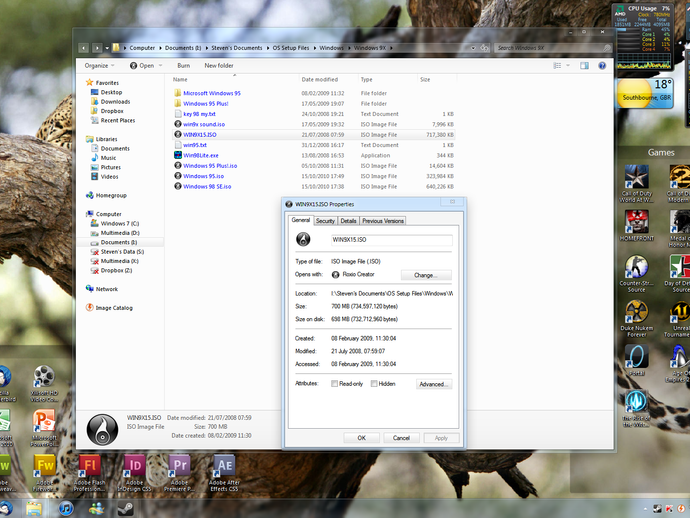Select Image Catalog in navigation pane
The height and width of the screenshot is (518, 690).
[x=114, y=308]
